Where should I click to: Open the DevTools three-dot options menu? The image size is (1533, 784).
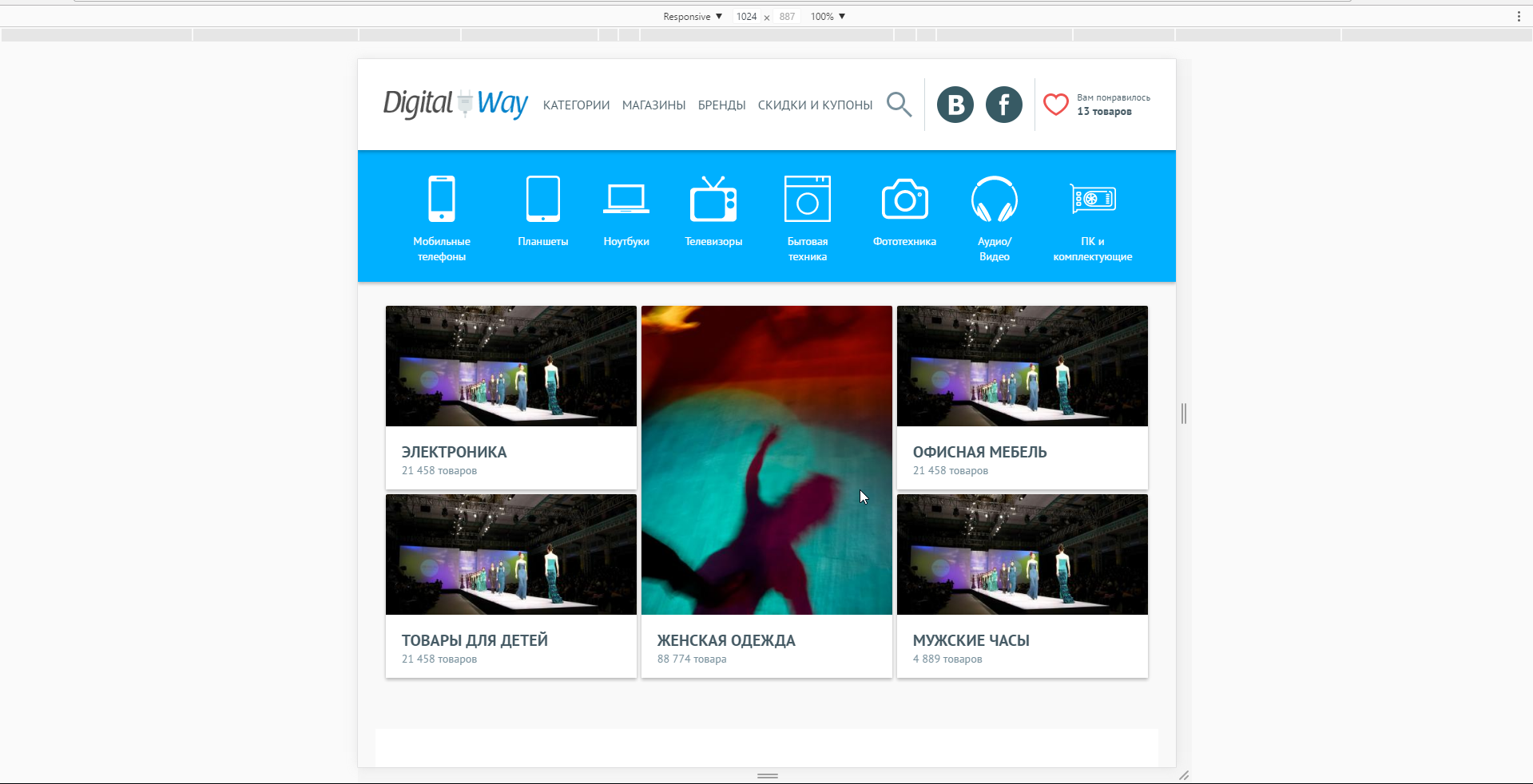[x=1519, y=17]
